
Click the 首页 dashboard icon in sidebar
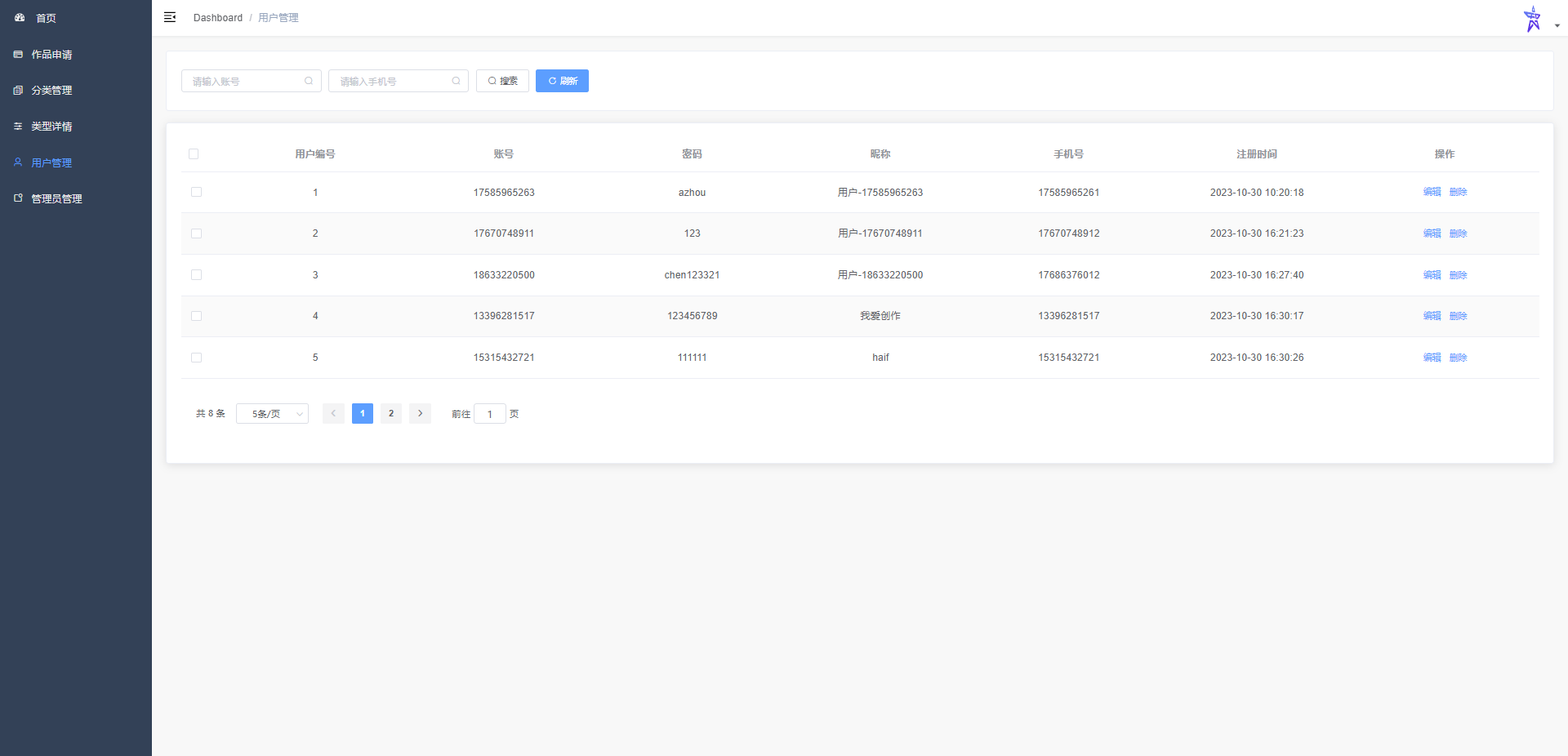20,17
